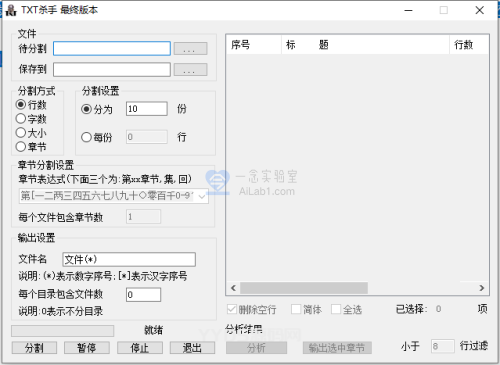Browse for the 保存到 destination folder
Image resolution: width=500 pixels, height=365 pixels.
coord(190,69)
